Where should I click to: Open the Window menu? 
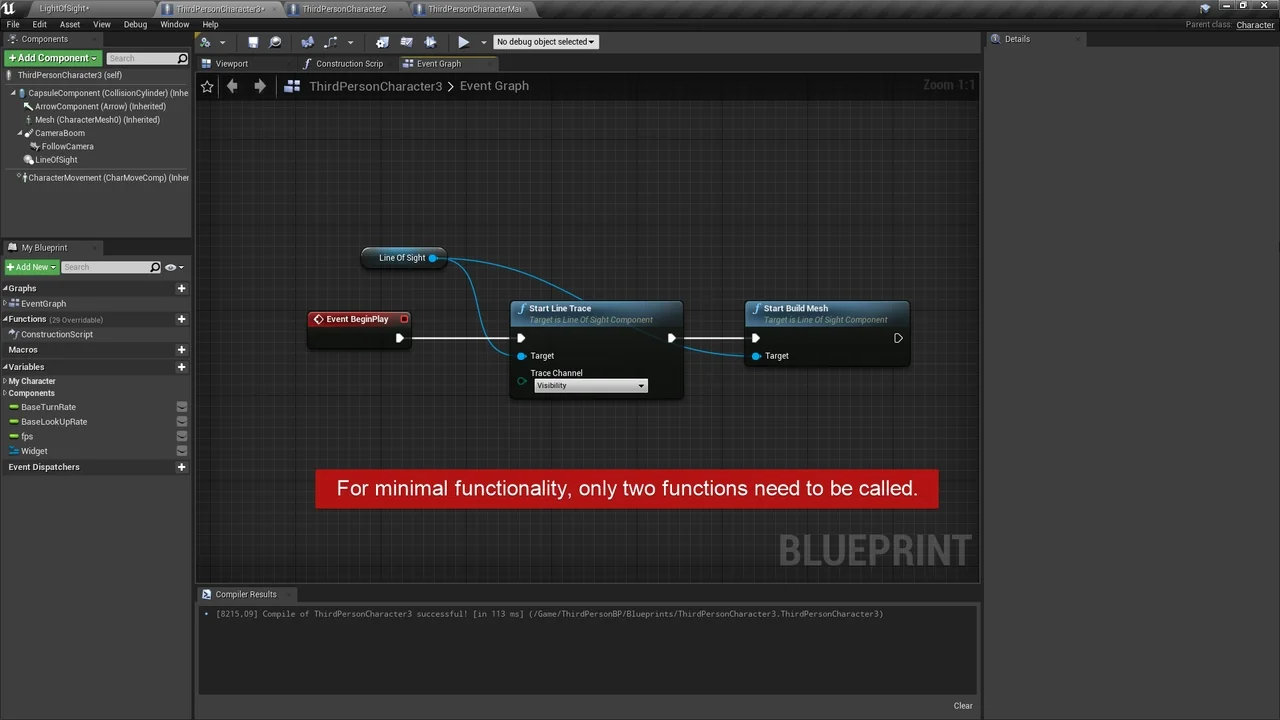[x=174, y=24]
